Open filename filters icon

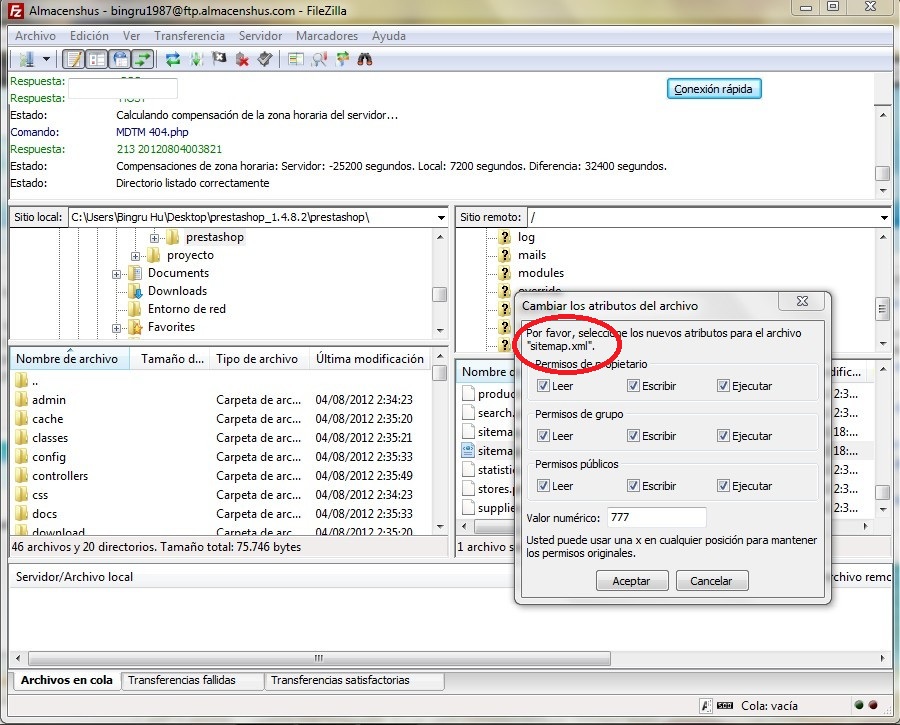(x=295, y=59)
